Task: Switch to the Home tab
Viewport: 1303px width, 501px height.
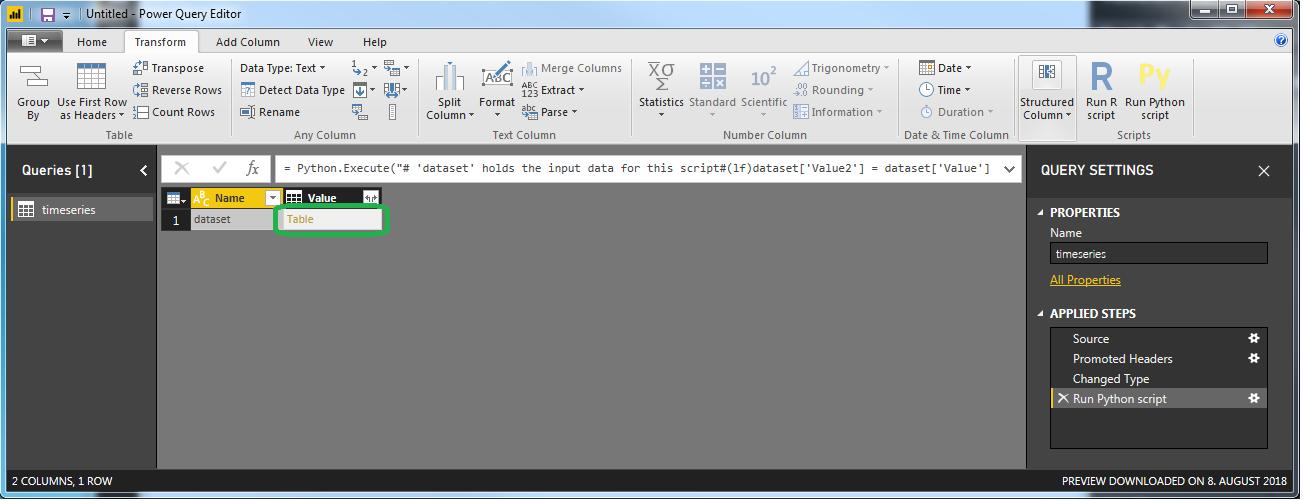Action: pos(92,42)
